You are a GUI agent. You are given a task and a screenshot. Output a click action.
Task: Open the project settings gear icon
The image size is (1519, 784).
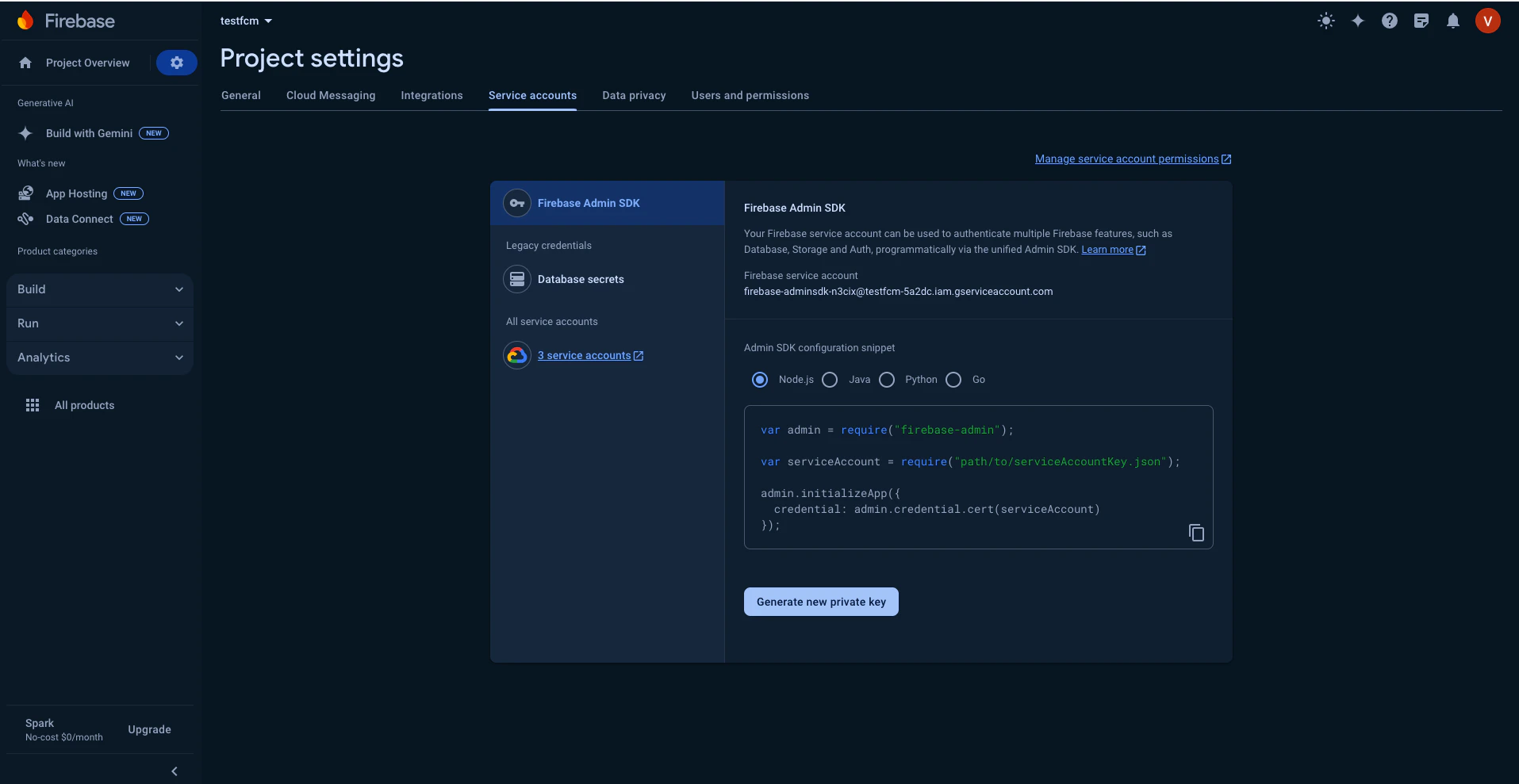pyautogui.click(x=176, y=63)
